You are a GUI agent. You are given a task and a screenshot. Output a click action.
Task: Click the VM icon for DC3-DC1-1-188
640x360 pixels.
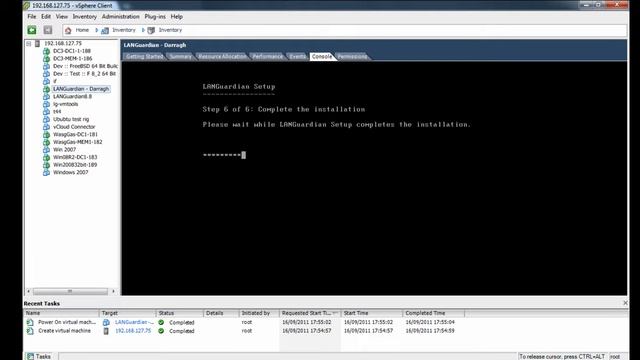point(47,51)
